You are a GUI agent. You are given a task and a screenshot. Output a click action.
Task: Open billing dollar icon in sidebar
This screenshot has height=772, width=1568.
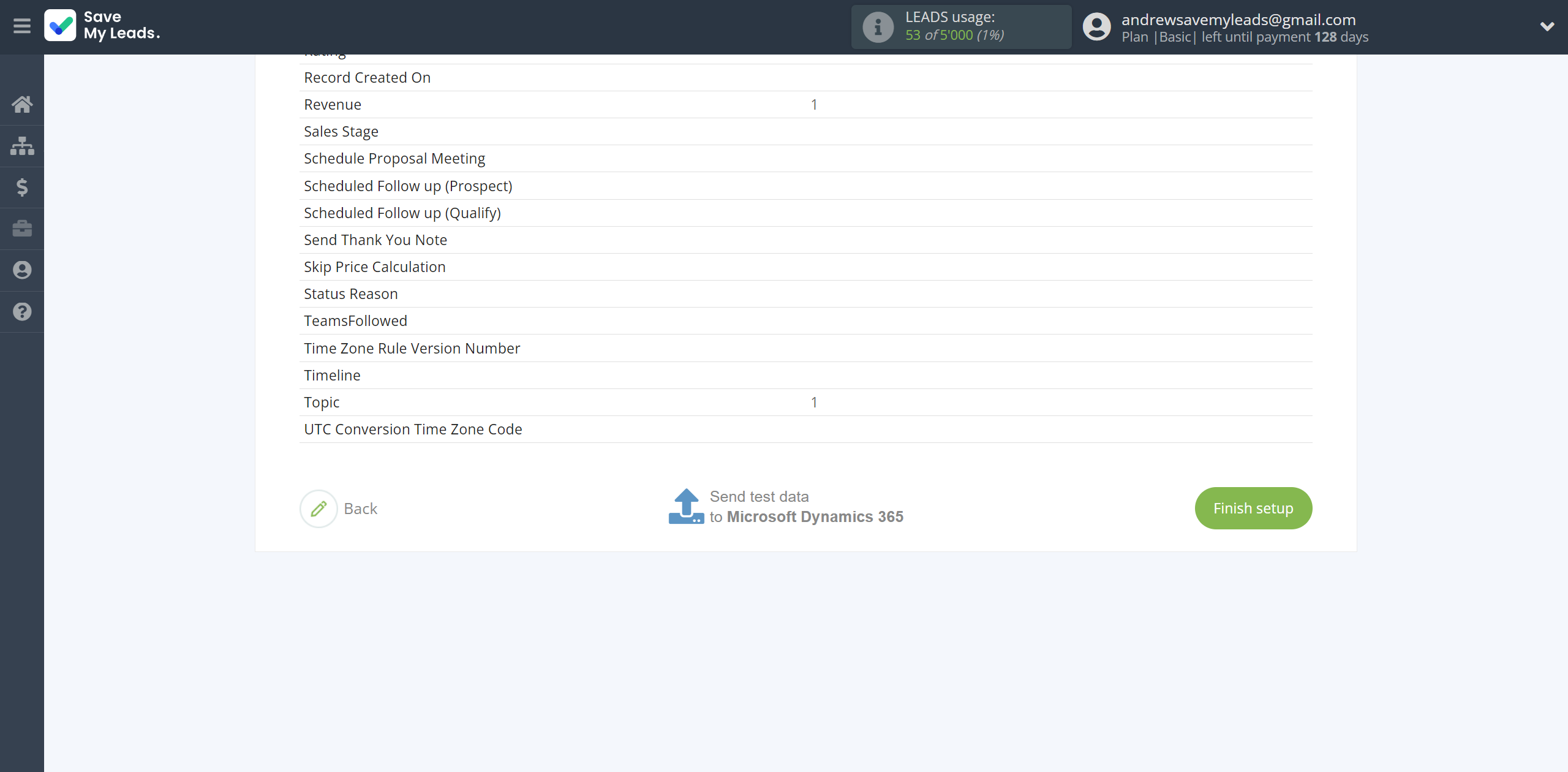22,187
